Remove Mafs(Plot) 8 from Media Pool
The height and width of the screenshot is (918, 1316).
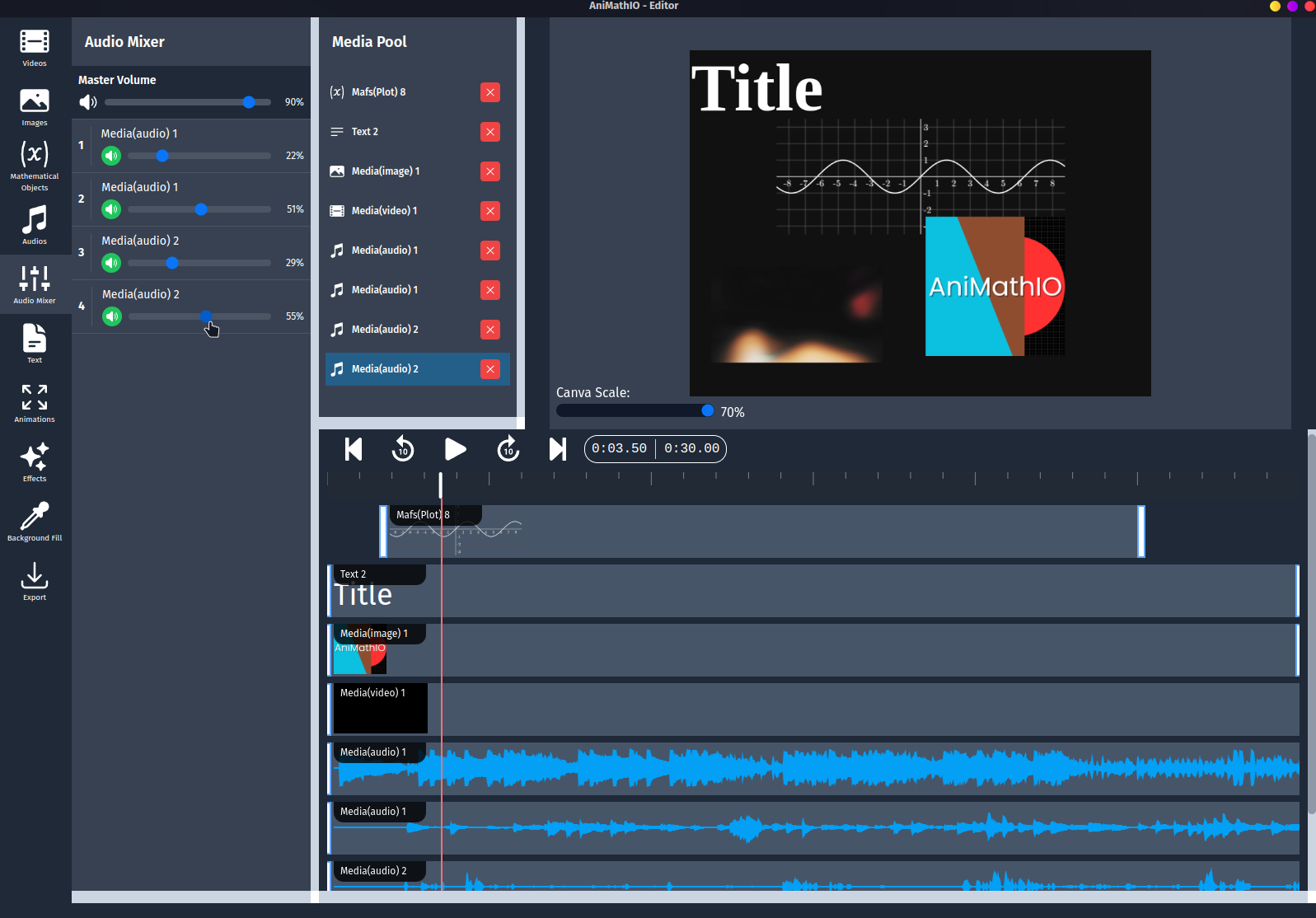tap(490, 92)
